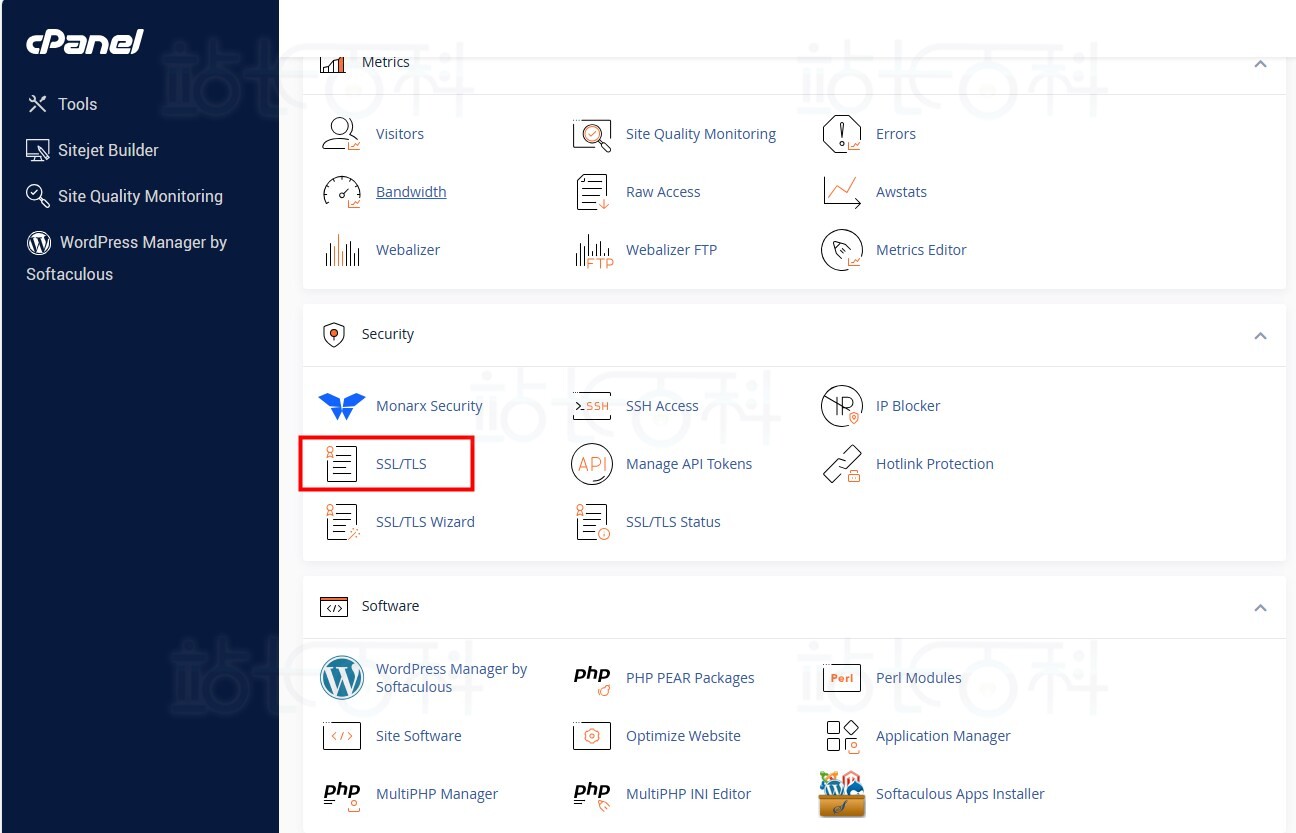This screenshot has height=833, width=1296.
Task: Collapse the Security section
Action: pyautogui.click(x=1260, y=335)
